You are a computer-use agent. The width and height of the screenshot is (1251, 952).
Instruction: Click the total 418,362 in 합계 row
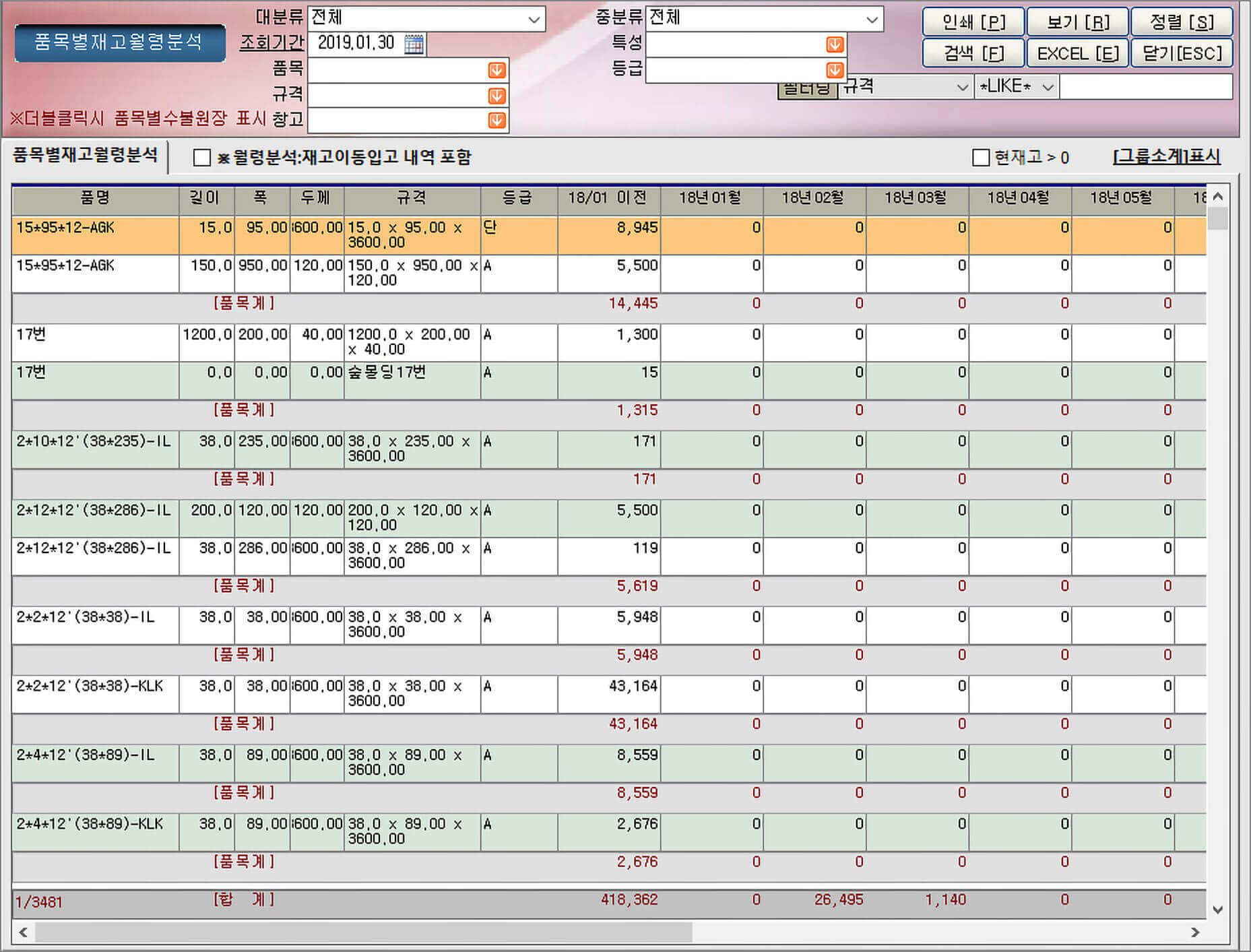tap(629, 899)
